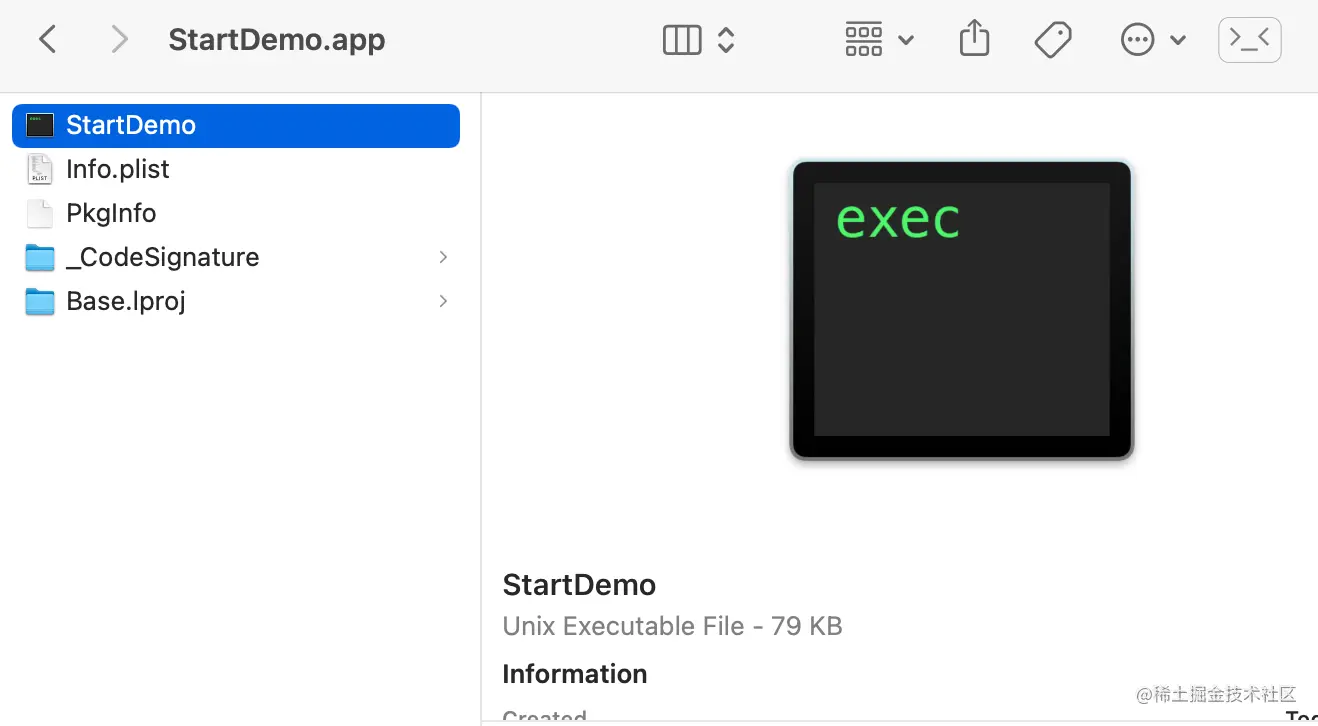The width and height of the screenshot is (1318, 726).
Task: Open the Share menu icon
Action: click(974, 40)
